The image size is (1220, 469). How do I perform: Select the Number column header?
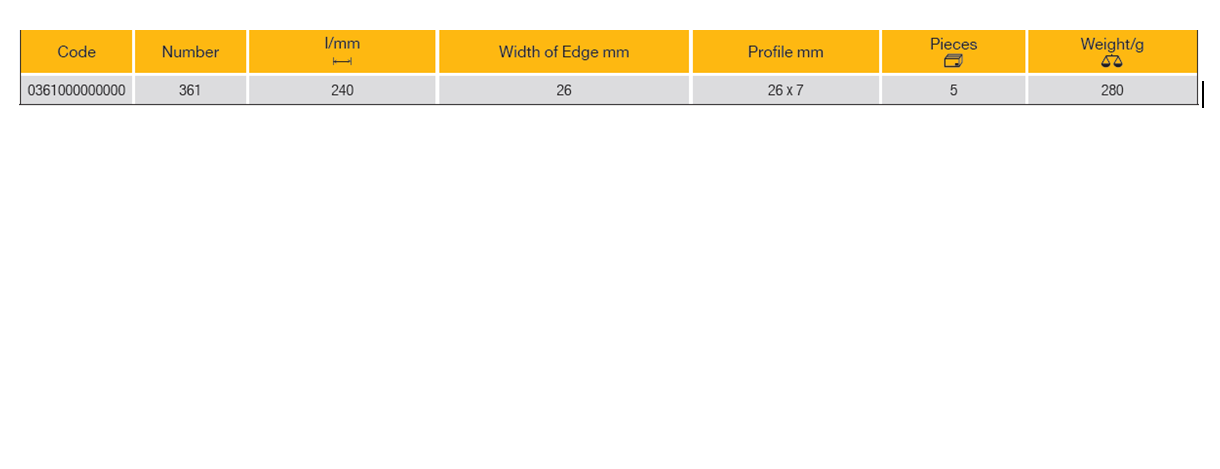tap(190, 52)
